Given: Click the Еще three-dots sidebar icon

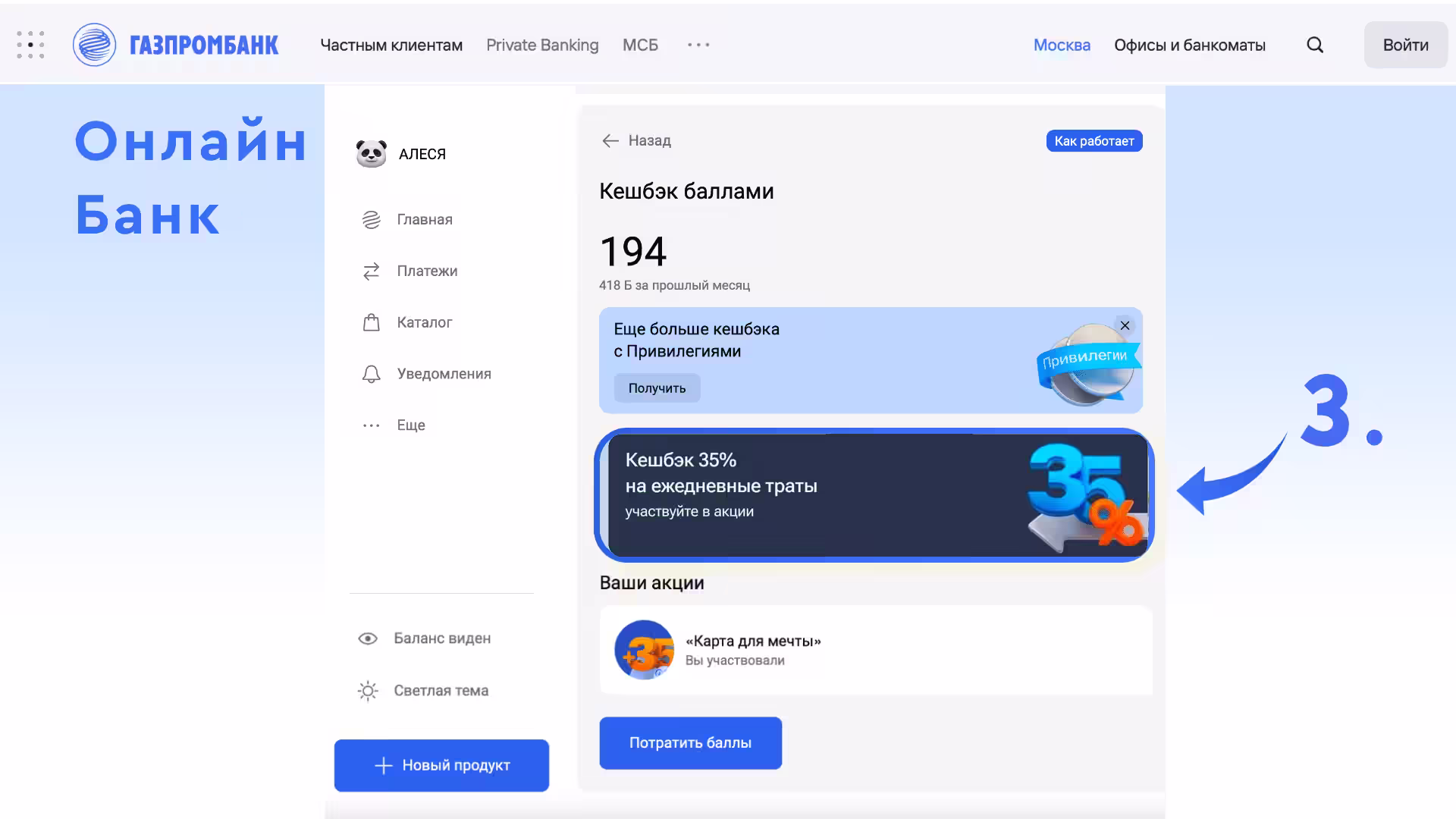Looking at the screenshot, I should [371, 425].
